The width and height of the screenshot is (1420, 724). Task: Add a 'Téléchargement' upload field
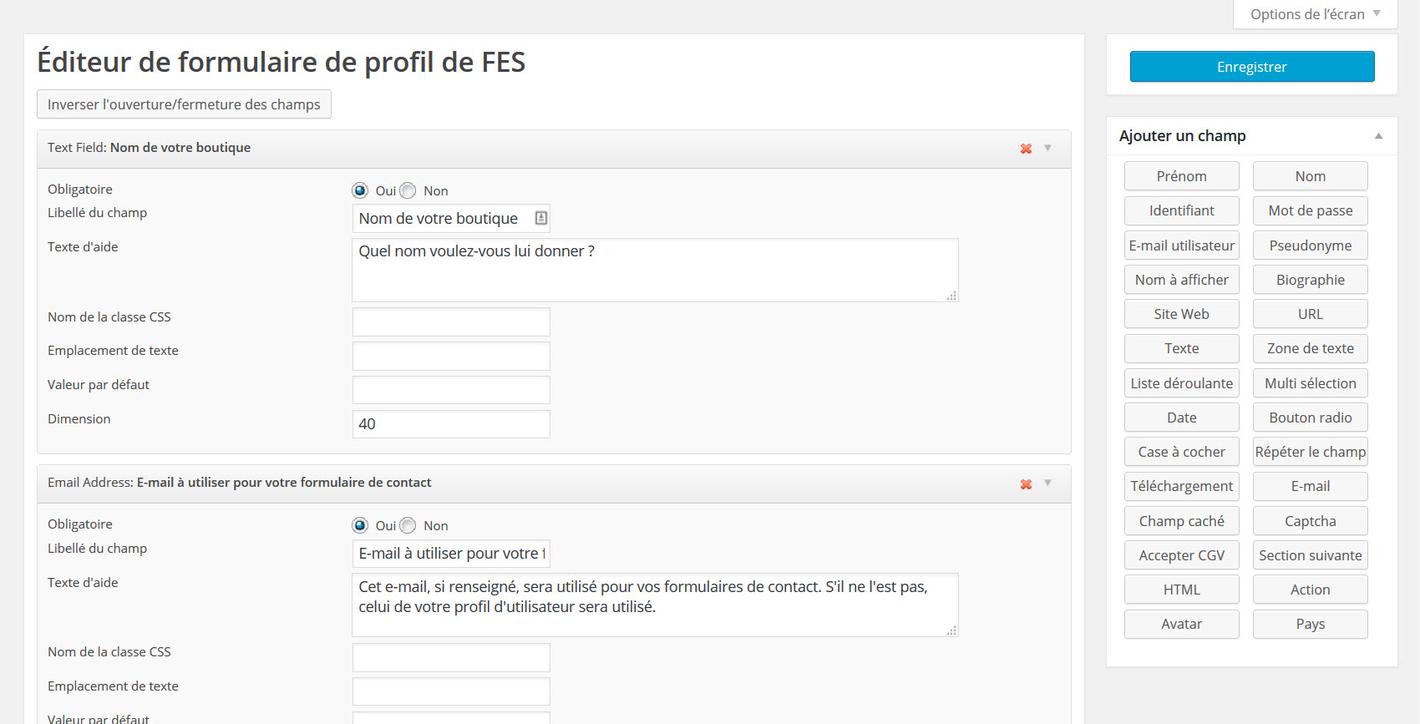[x=1182, y=486]
